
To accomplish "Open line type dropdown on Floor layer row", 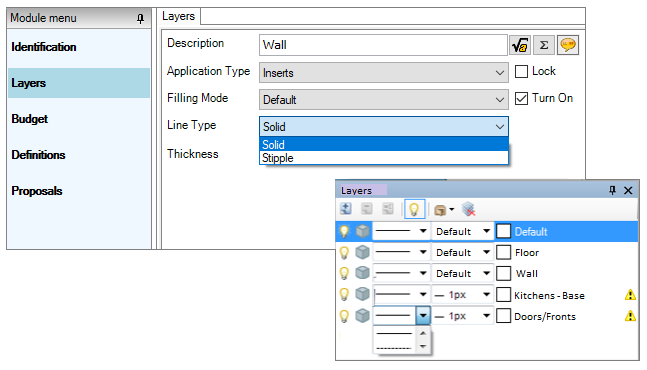I will coord(423,252).
